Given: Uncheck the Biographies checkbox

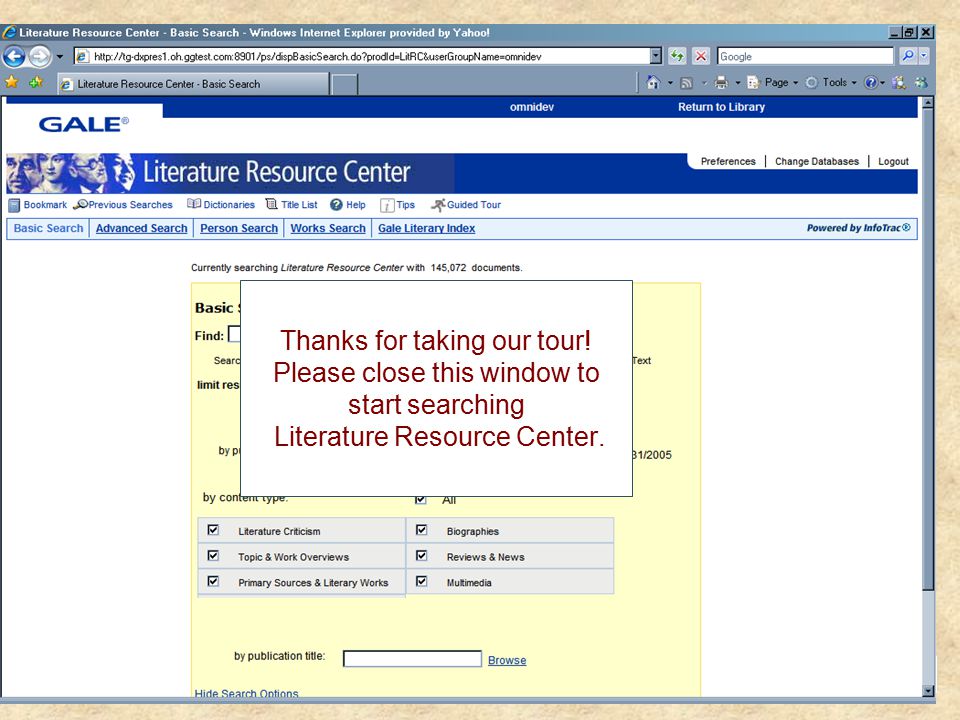Looking at the screenshot, I should point(421,530).
